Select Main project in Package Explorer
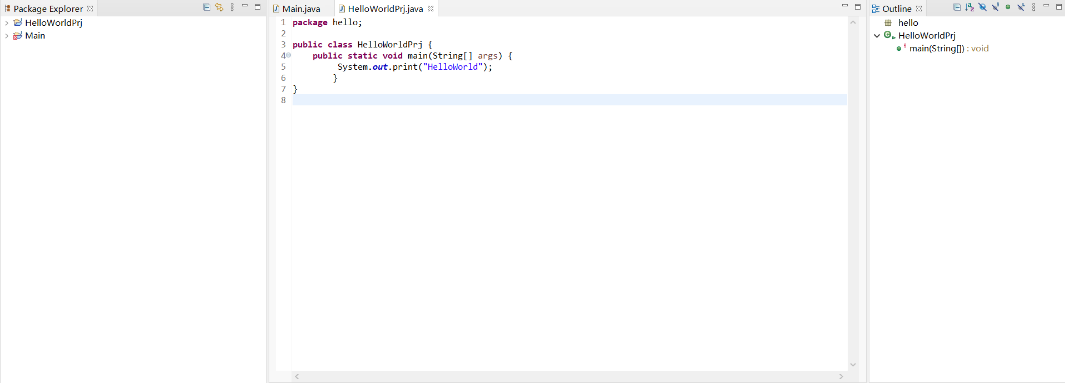This screenshot has width=1065, height=383. click(x=35, y=36)
